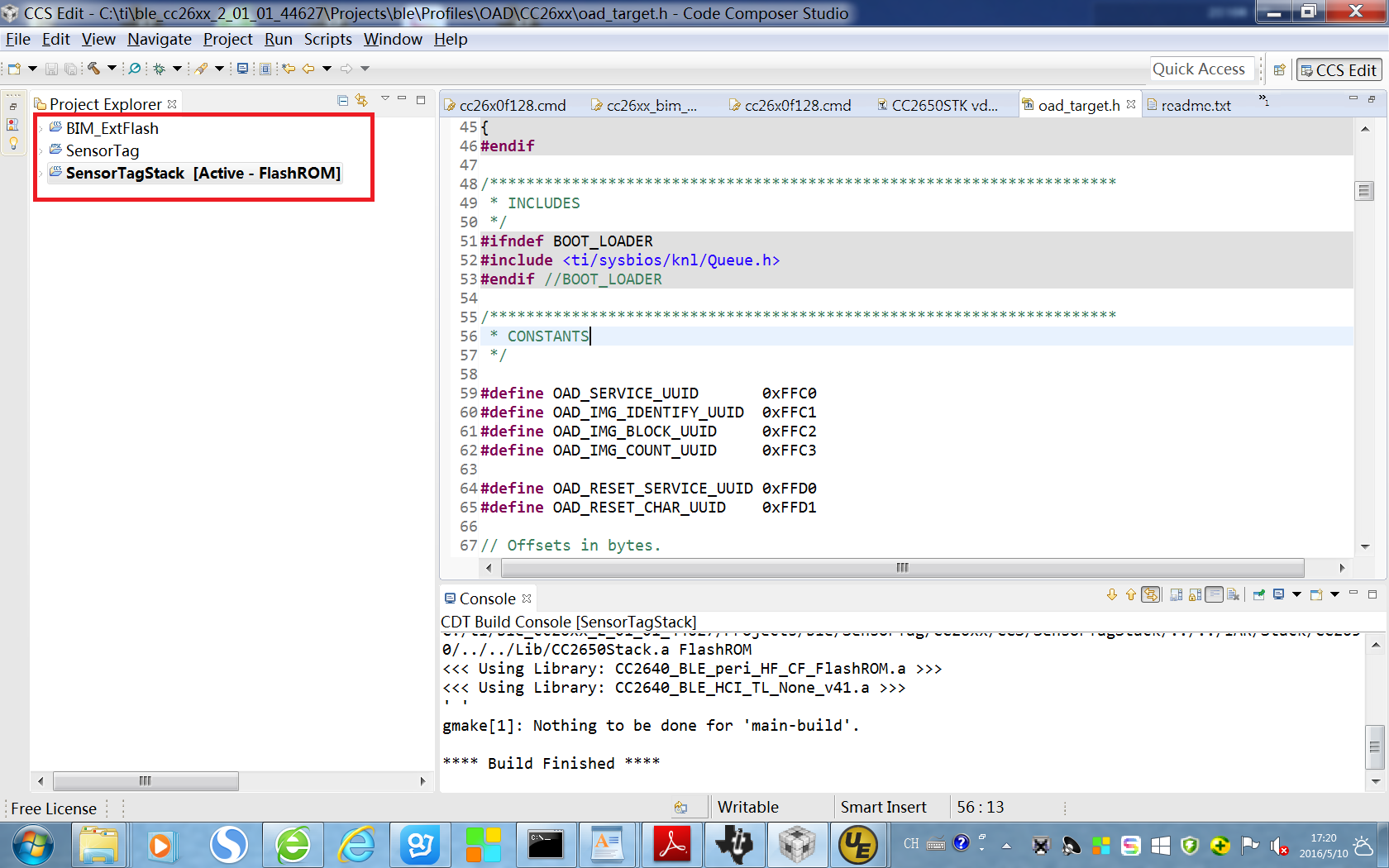The height and width of the screenshot is (868, 1389).
Task: Launch Debug with the bug icon
Action: pyautogui.click(x=160, y=69)
